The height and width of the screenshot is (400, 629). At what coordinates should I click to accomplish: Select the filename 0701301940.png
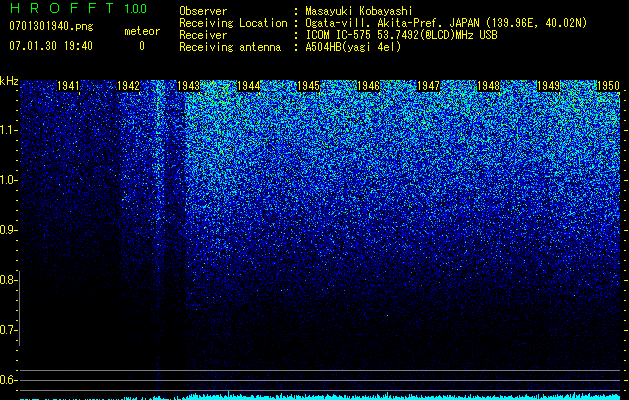[51, 26]
